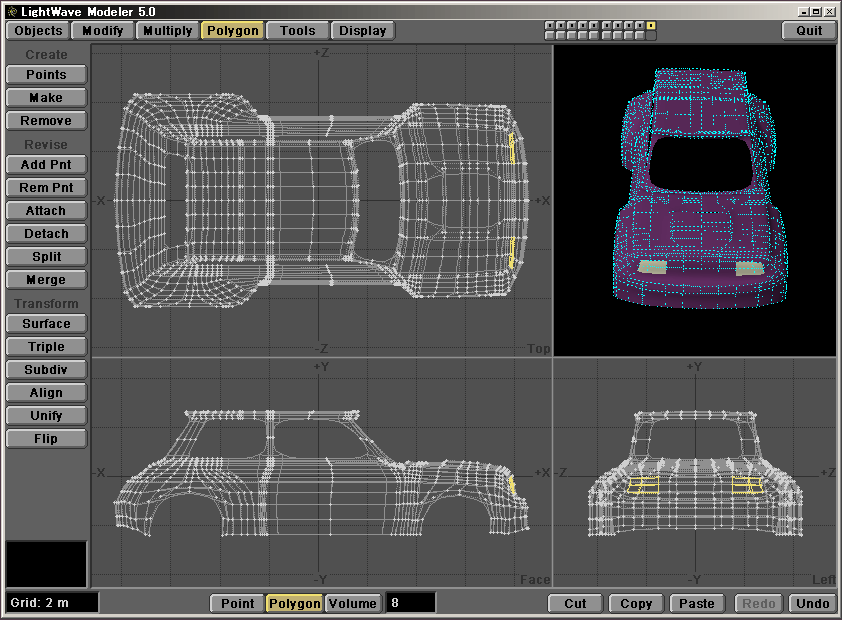
Task: Click the Quit button
Action: pos(809,30)
